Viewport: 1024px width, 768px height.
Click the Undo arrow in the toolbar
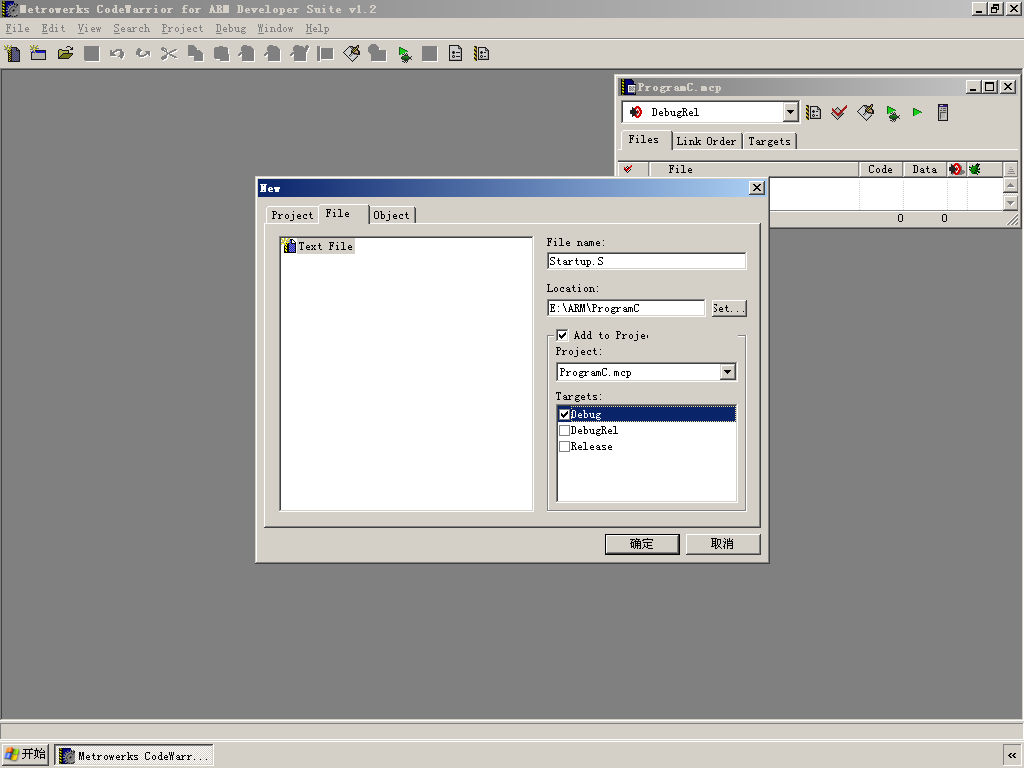[118, 54]
